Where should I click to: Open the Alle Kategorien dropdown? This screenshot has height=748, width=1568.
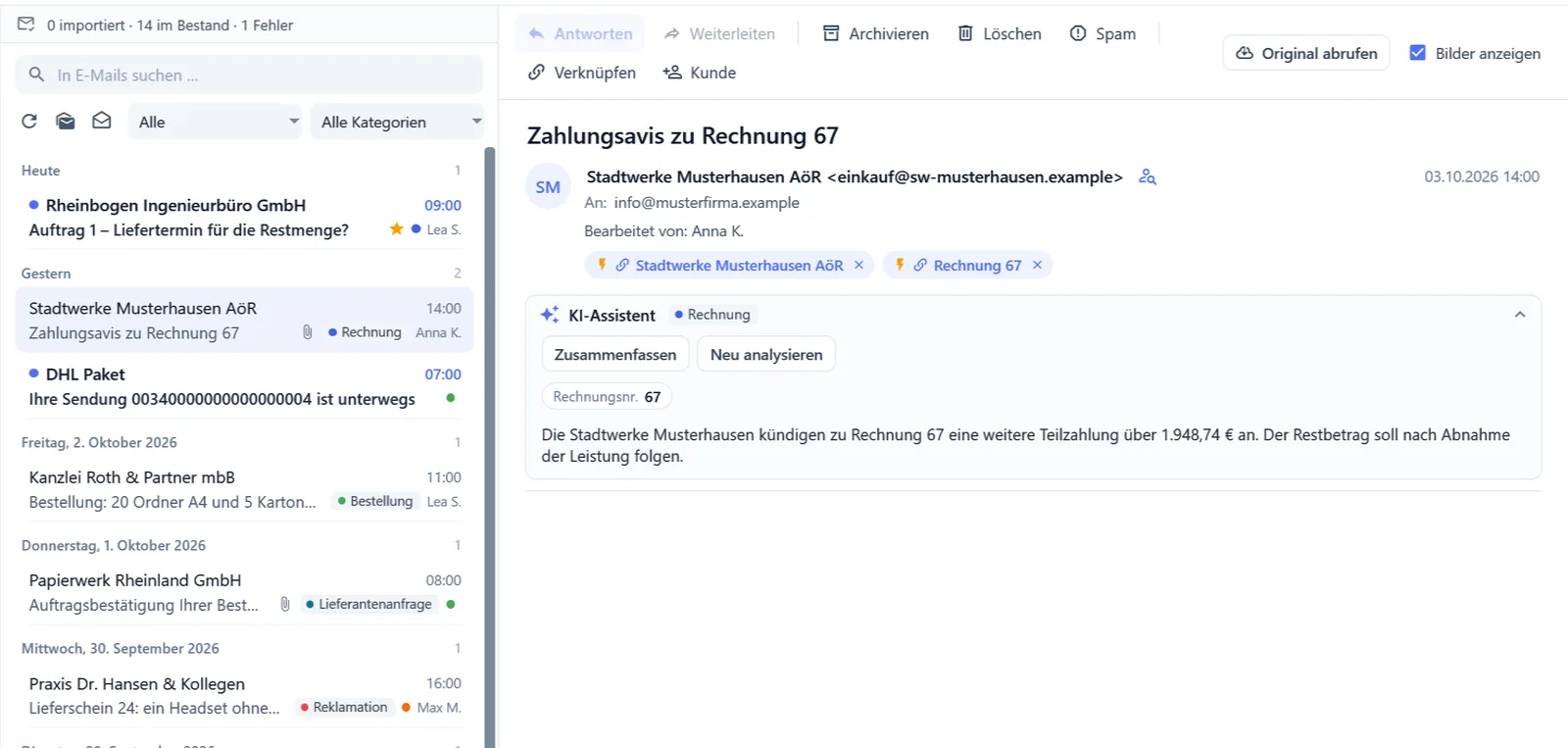click(x=398, y=122)
